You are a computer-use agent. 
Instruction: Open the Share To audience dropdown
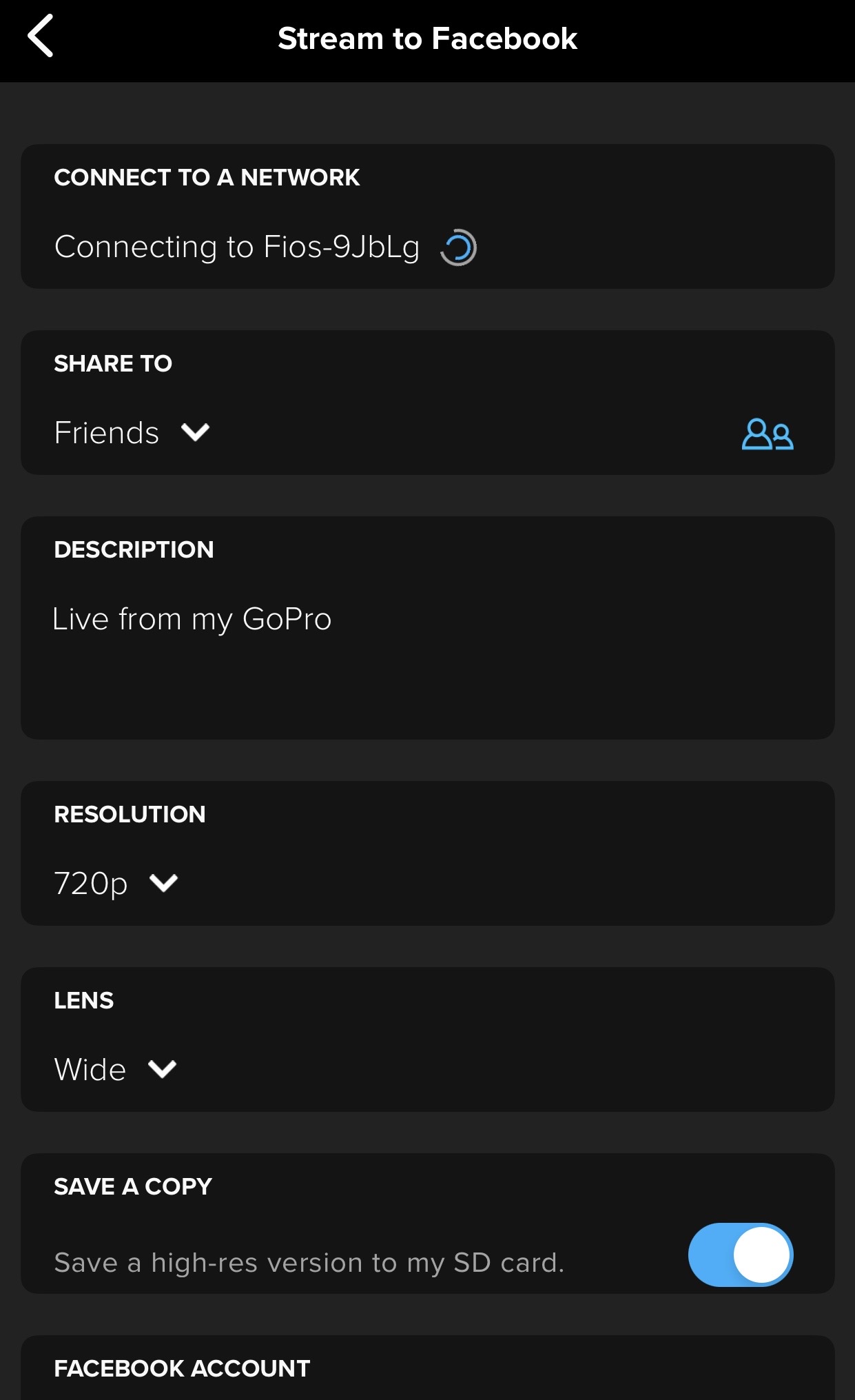(x=131, y=433)
